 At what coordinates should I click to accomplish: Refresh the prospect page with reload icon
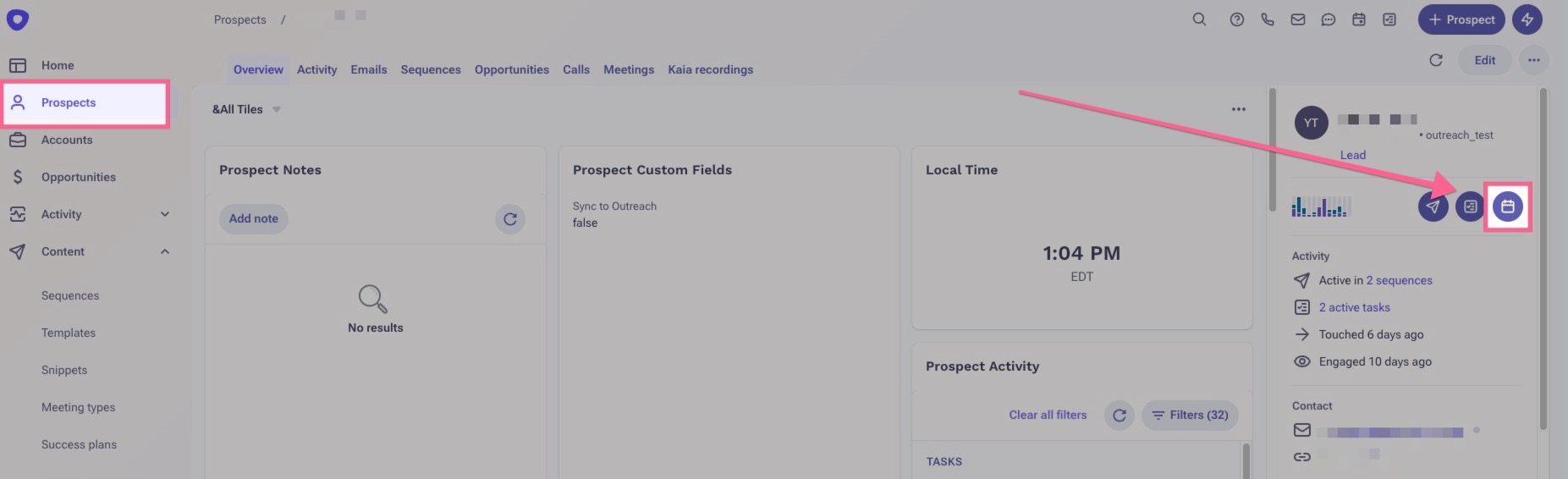1436,60
